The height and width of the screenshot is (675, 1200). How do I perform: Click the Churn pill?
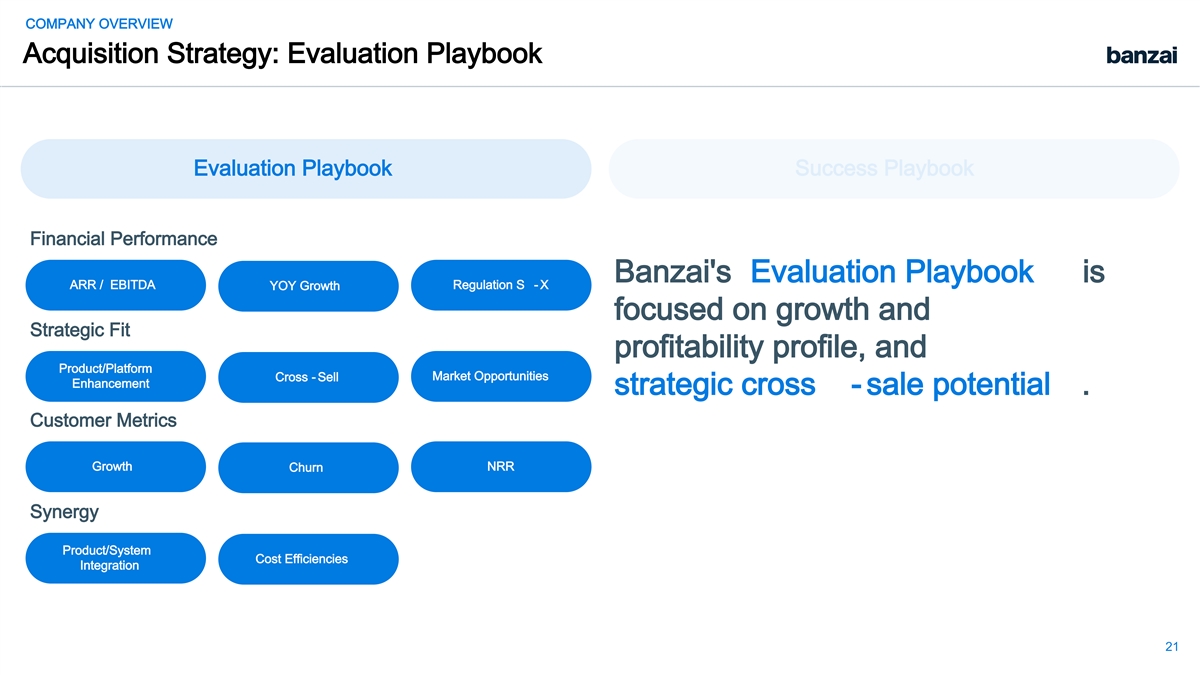[305, 468]
